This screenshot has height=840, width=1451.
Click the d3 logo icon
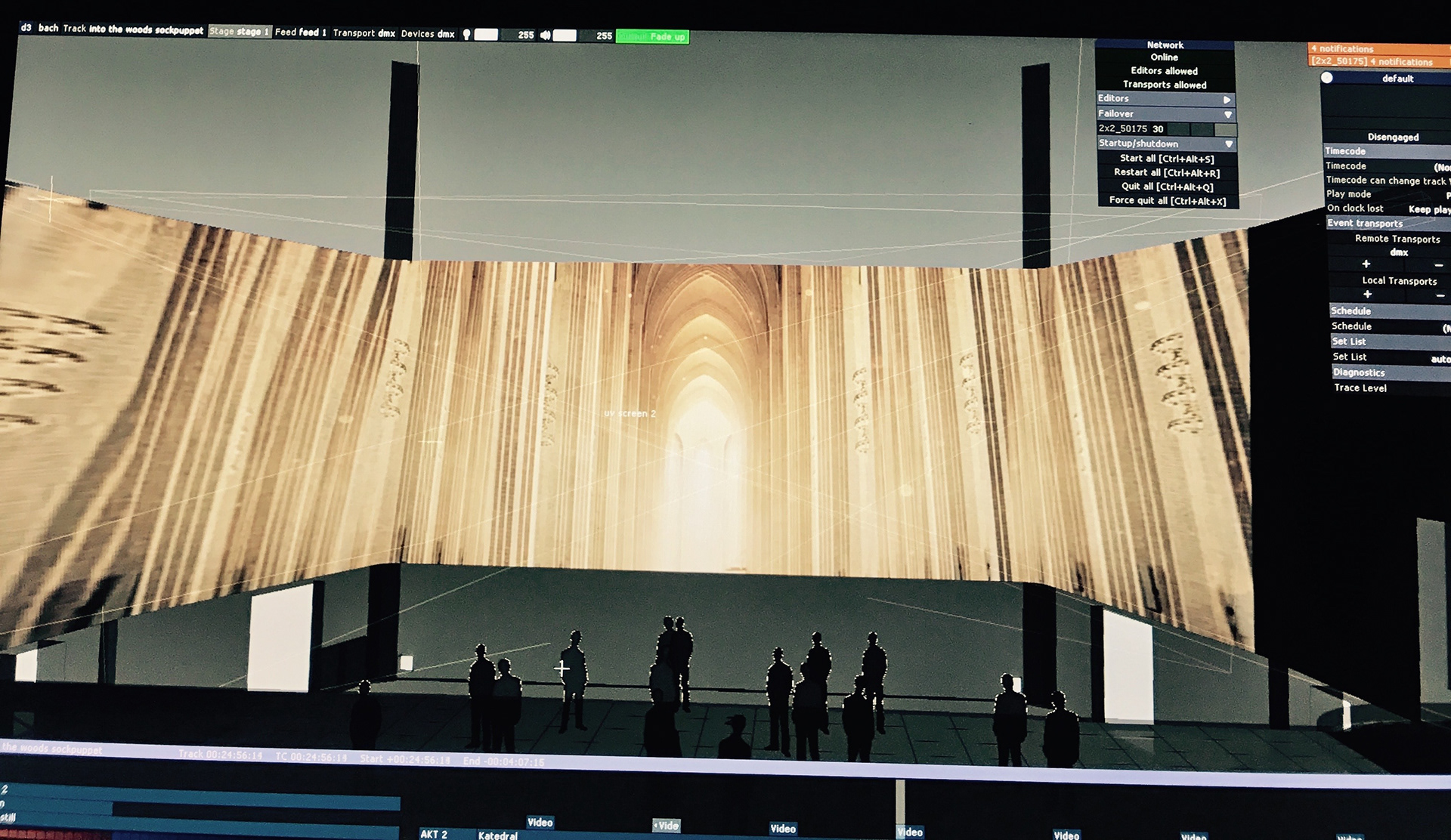(26, 28)
